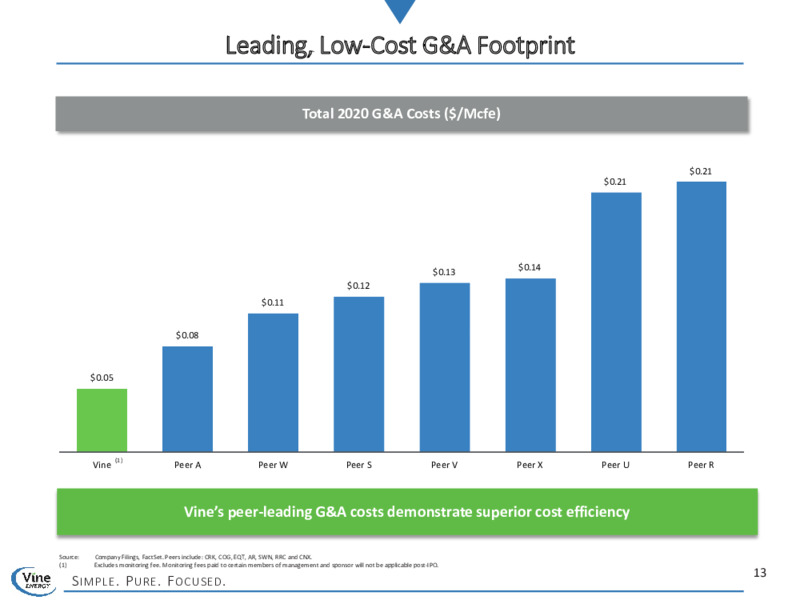
Task: Select the footnote (1) about monitoring fee
Action: pos(248,565)
